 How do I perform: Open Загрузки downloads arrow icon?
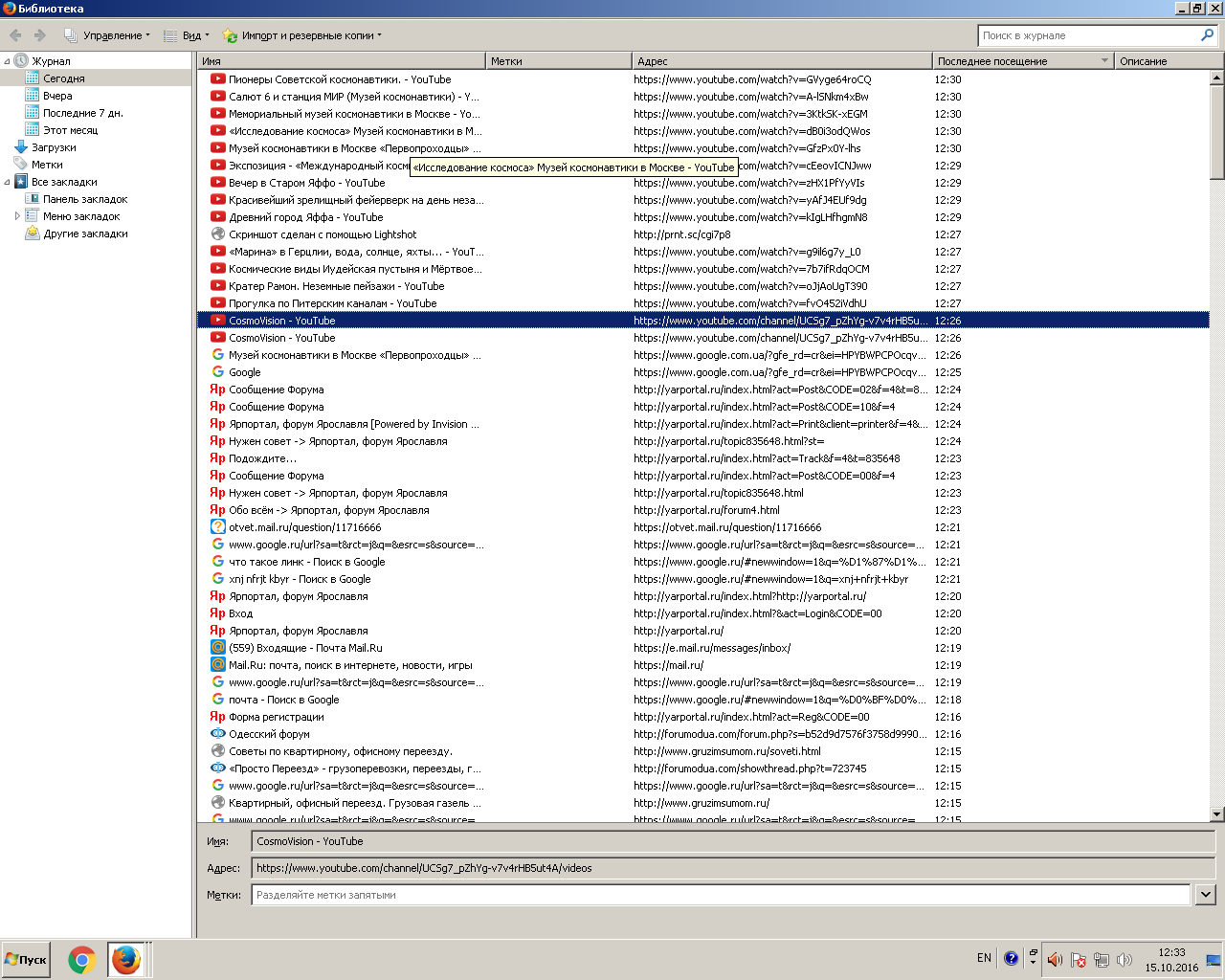[21, 147]
